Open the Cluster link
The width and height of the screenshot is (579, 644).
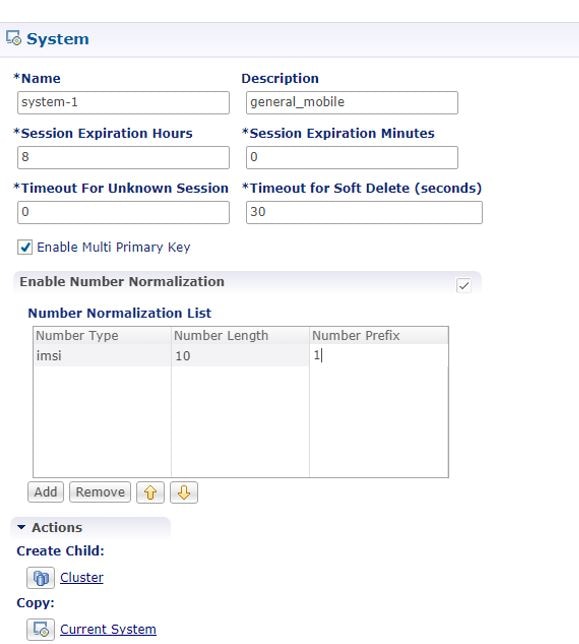(x=82, y=577)
